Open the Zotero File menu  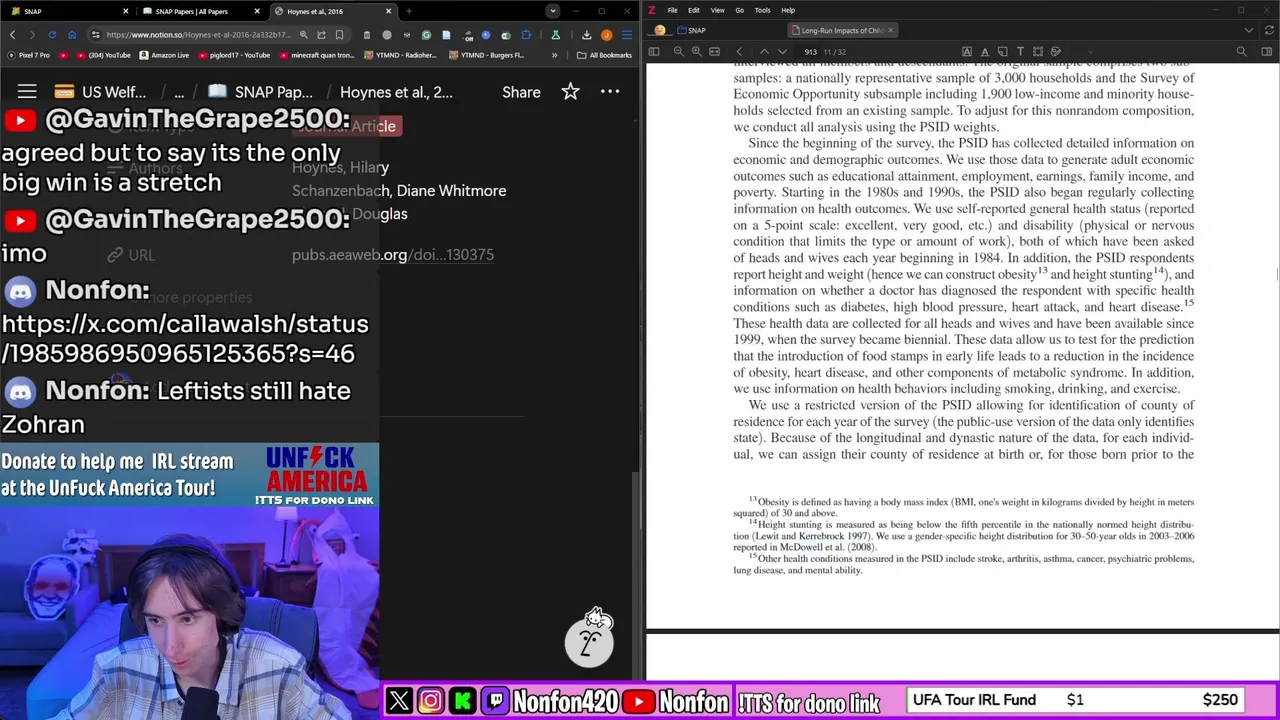(672, 10)
